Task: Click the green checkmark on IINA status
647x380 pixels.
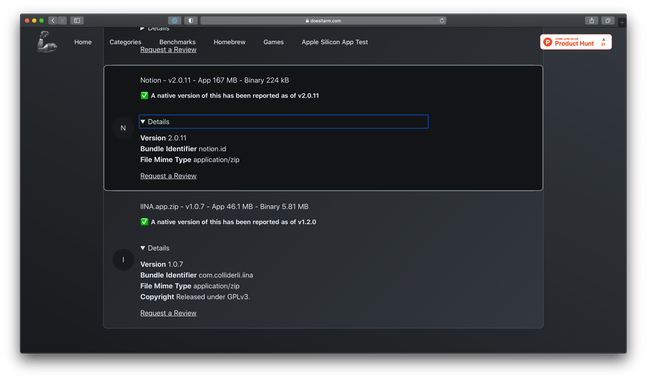Action: point(144,222)
